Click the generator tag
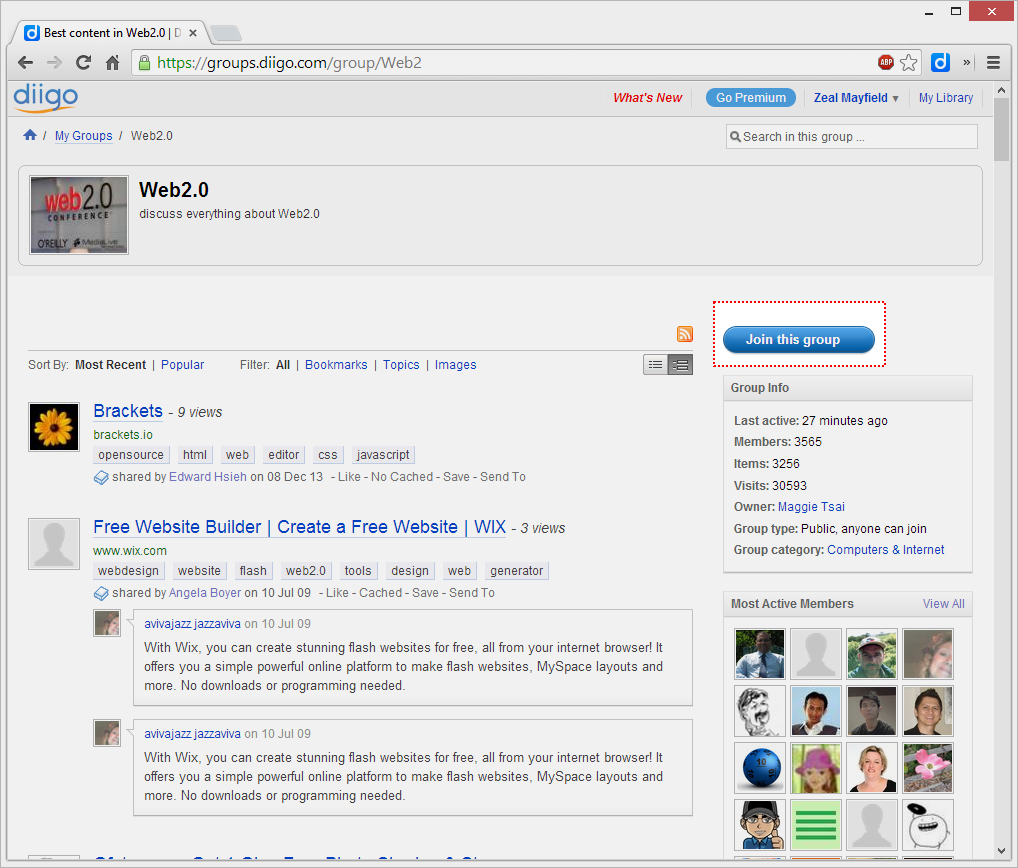1018x868 pixels. (x=517, y=571)
